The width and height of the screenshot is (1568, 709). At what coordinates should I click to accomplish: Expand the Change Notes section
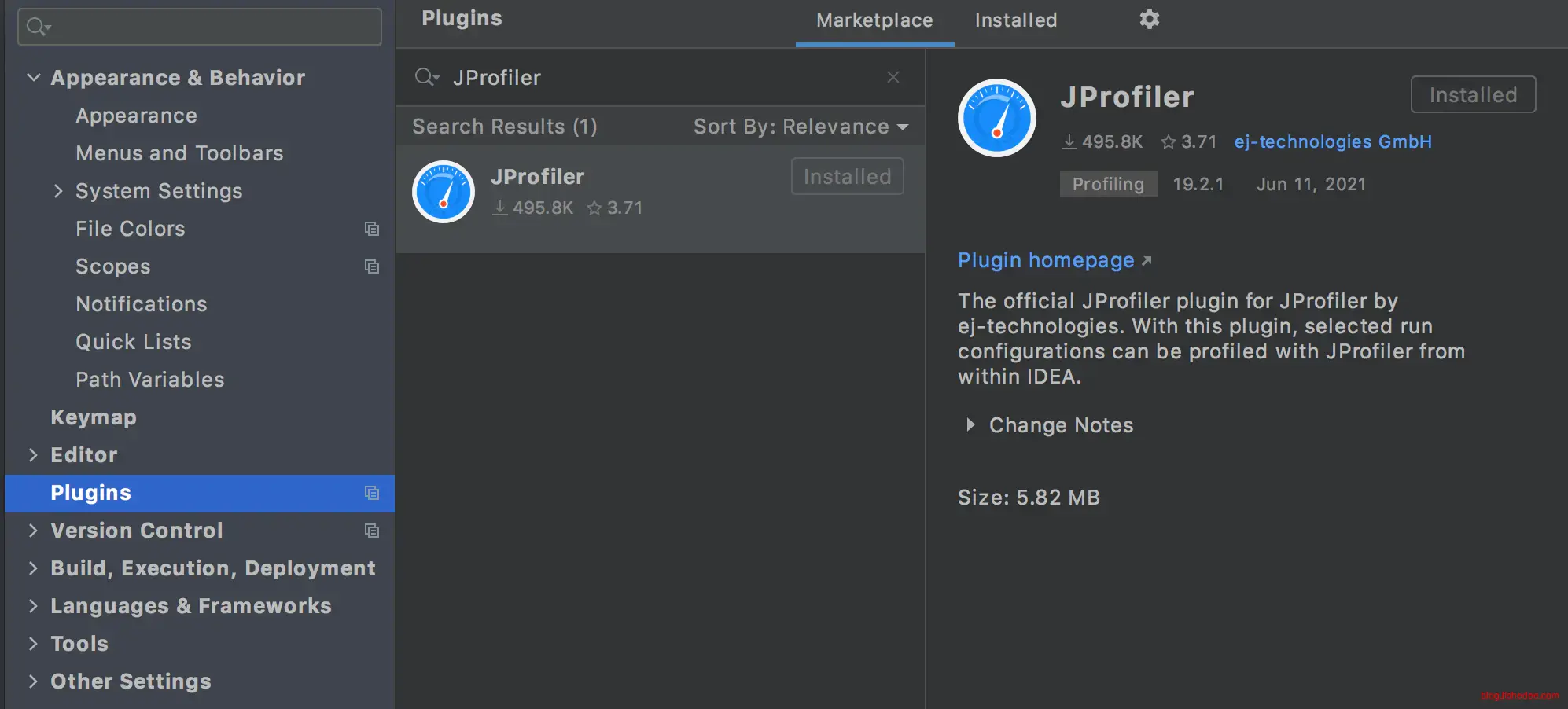click(970, 425)
